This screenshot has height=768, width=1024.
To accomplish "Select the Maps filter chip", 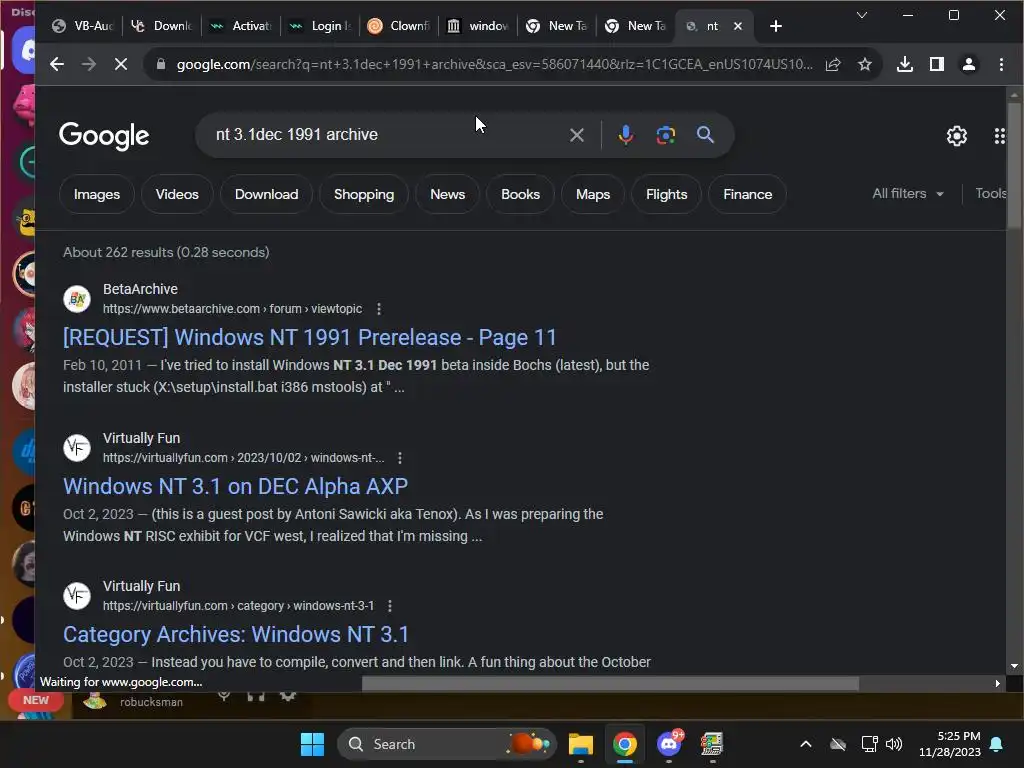I will [593, 194].
